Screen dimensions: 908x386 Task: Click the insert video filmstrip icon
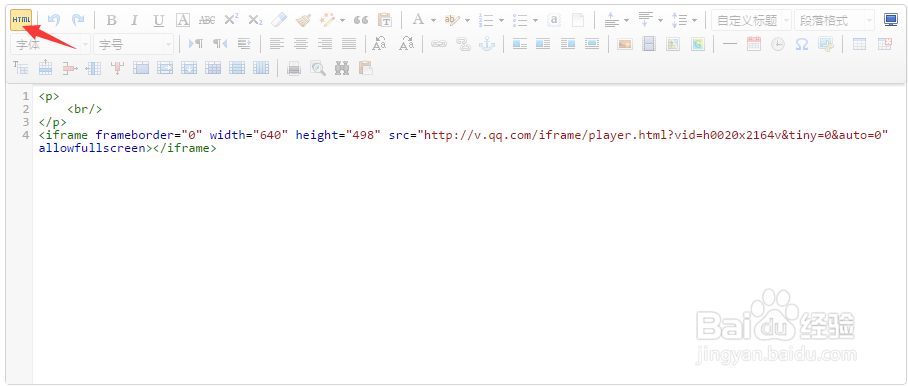tap(649, 44)
